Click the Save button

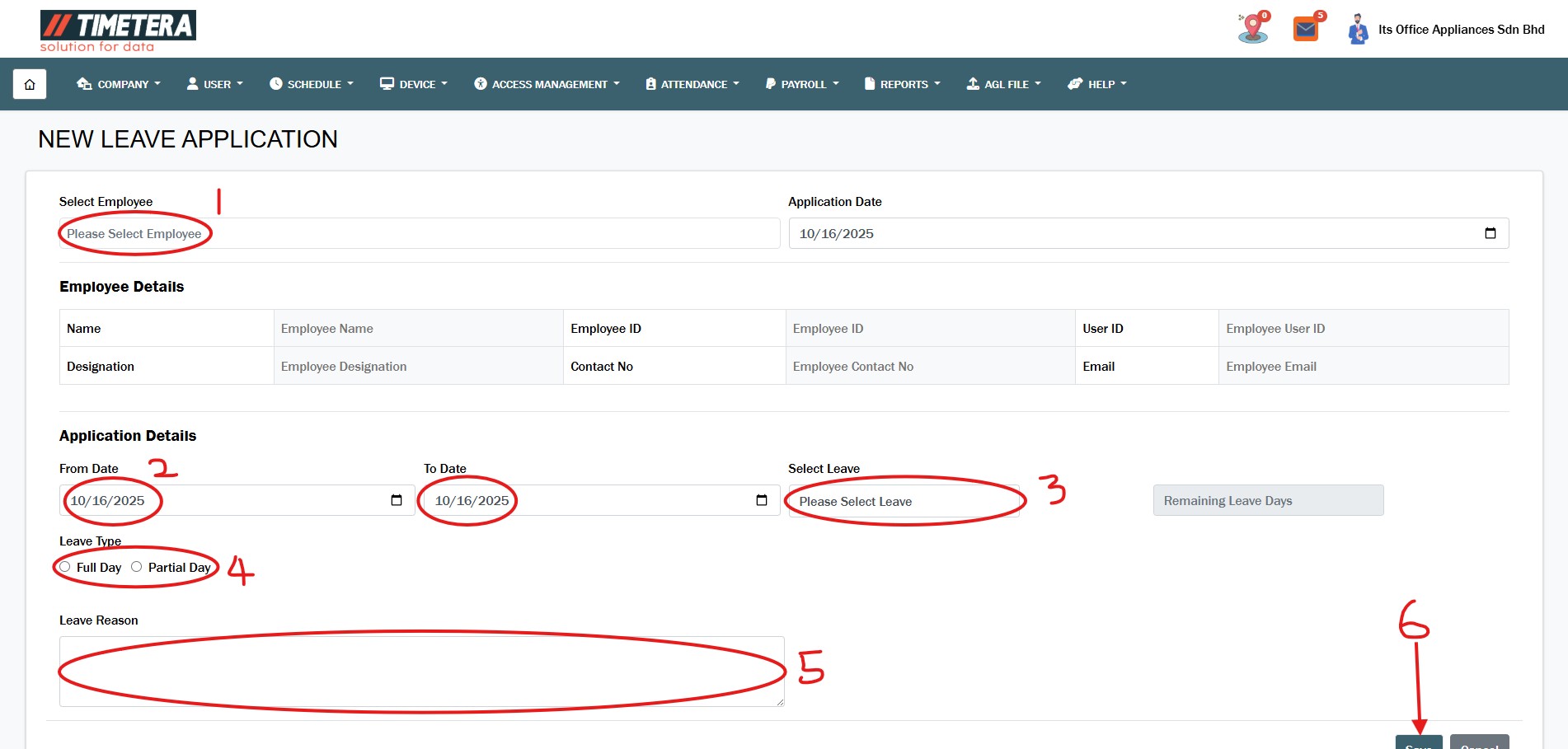pyautogui.click(x=1418, y=742)
